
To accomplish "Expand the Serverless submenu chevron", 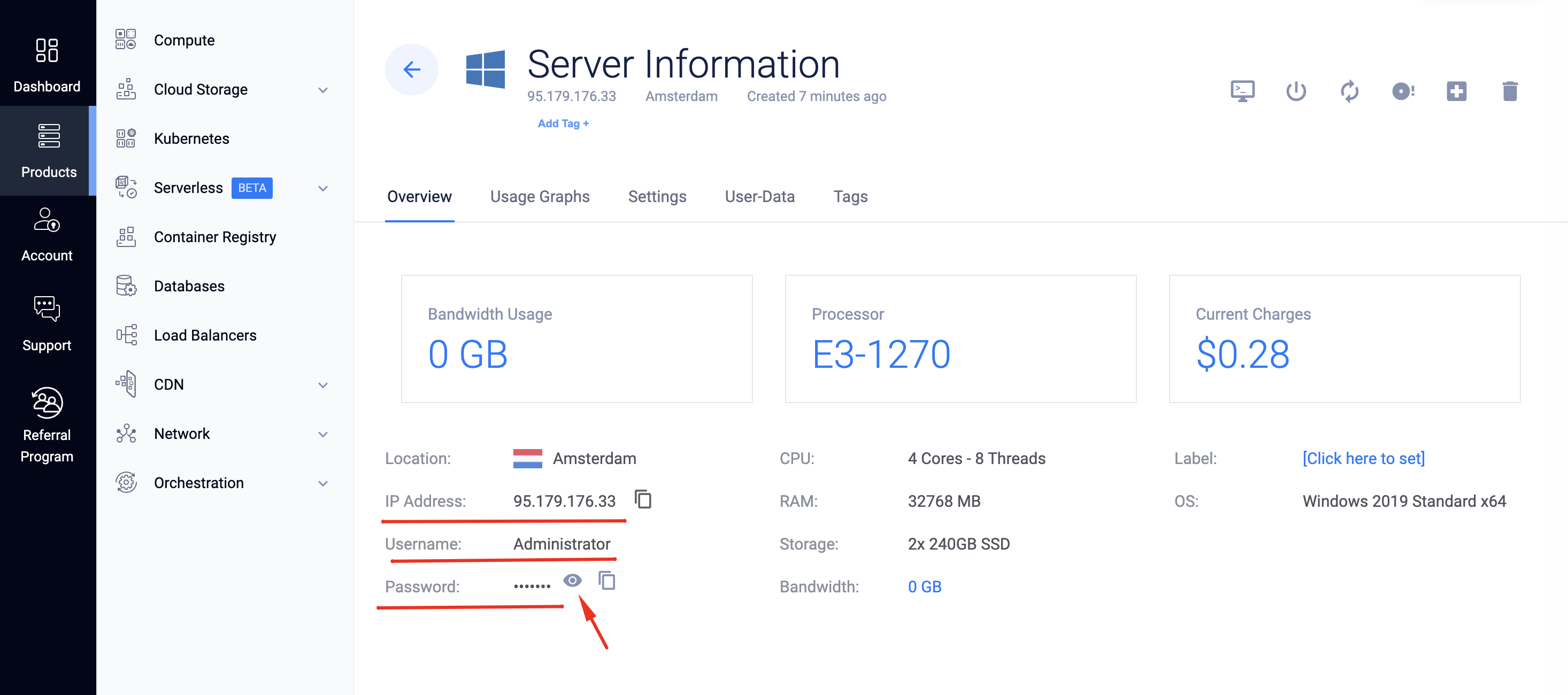I will tap(322, 188).
